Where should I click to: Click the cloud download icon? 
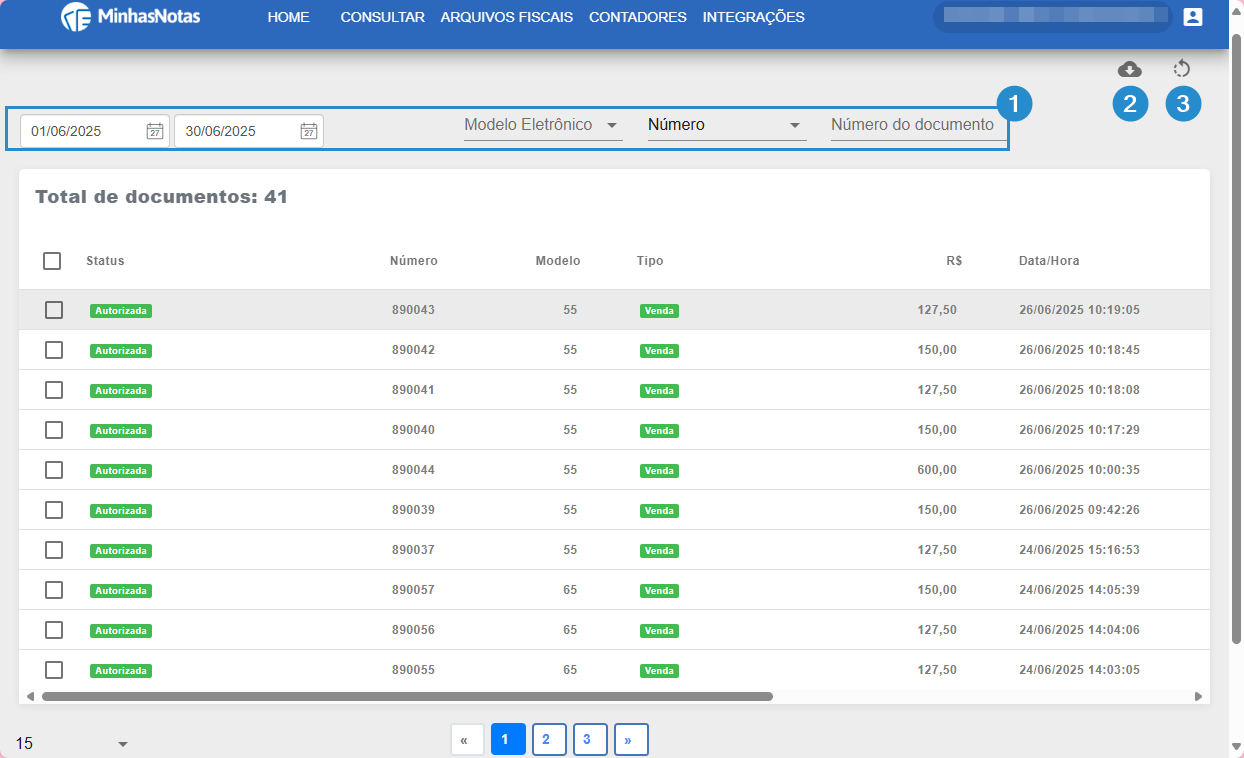[1129, 69]
